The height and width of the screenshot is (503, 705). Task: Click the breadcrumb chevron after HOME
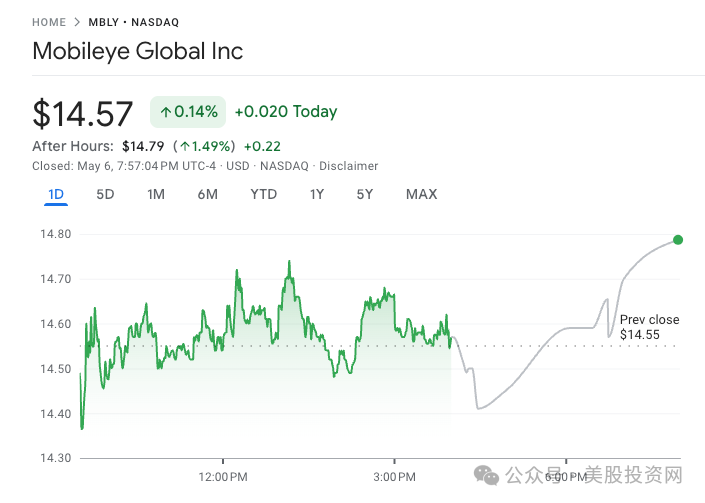point(77,22)
